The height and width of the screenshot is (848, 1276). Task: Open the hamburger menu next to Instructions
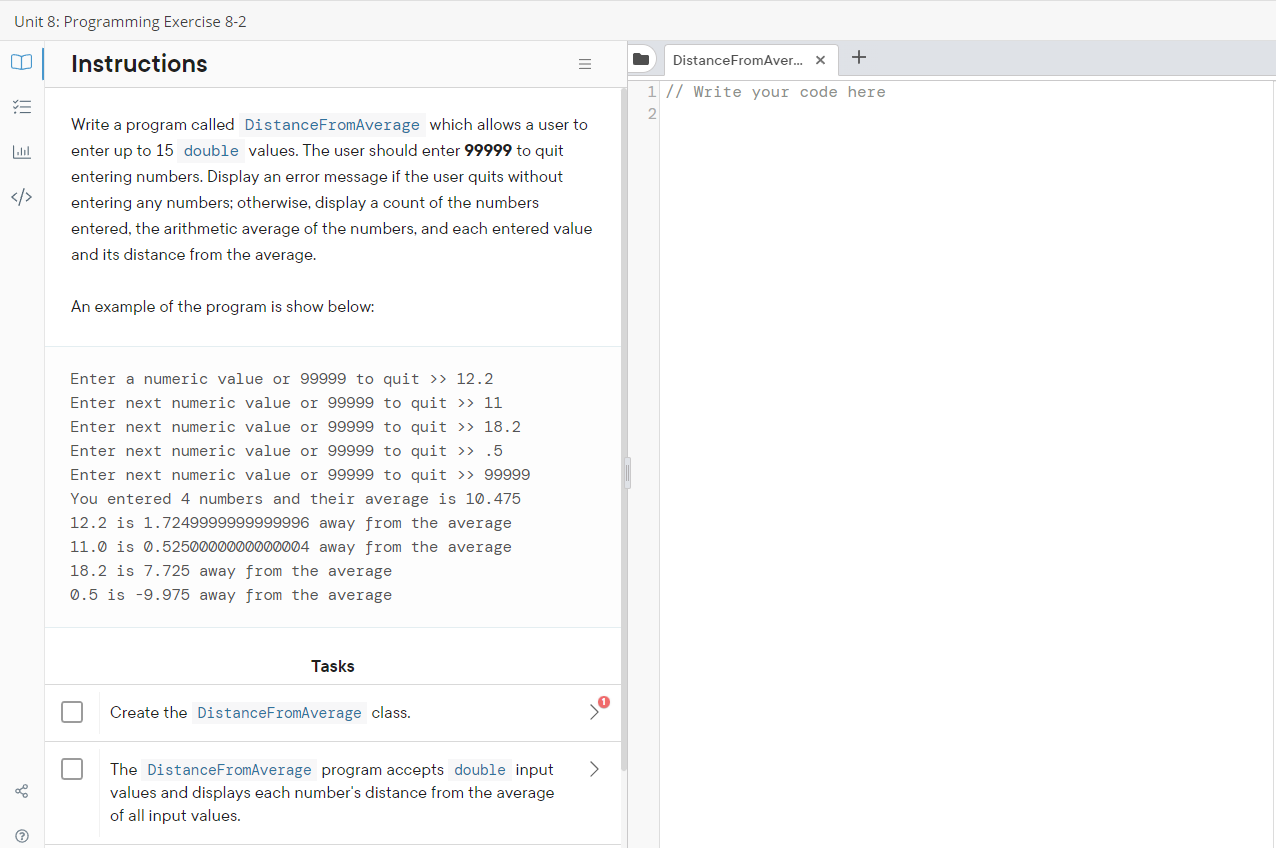pyautogui.click(x=584, y=64)
